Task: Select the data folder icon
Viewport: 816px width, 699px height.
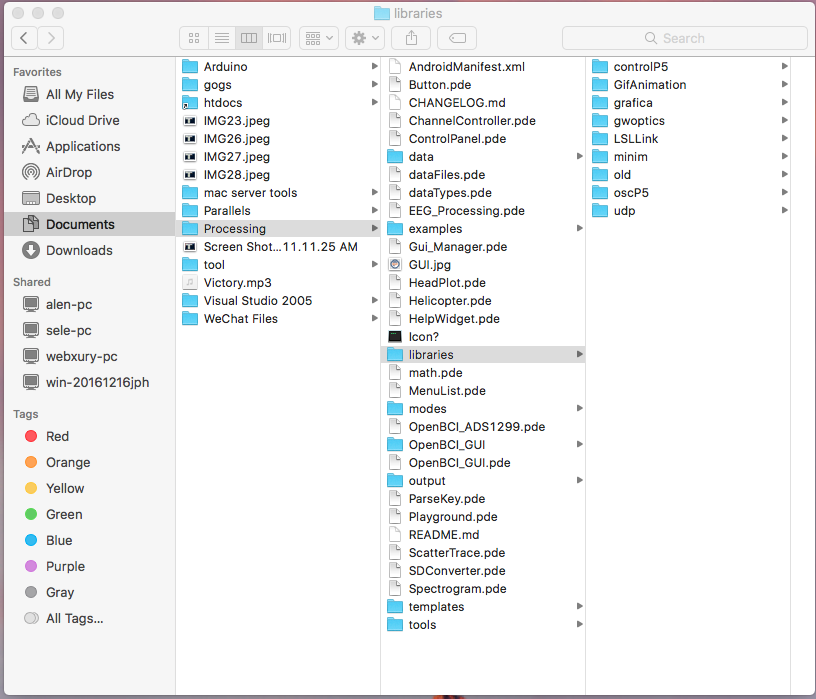Action: point(395,157)
